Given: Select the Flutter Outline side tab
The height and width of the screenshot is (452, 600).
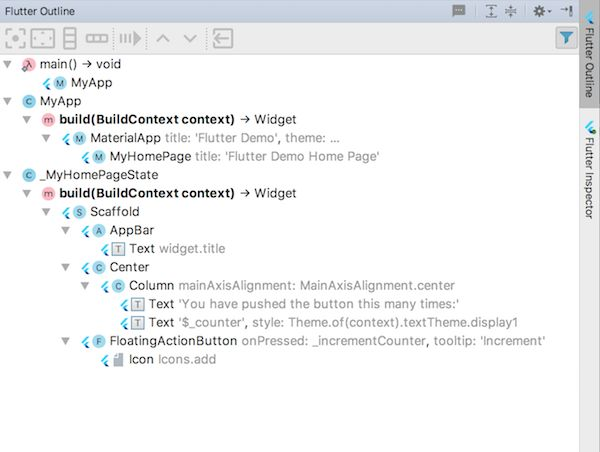Looking at the screenshot, I should point(590,54).
